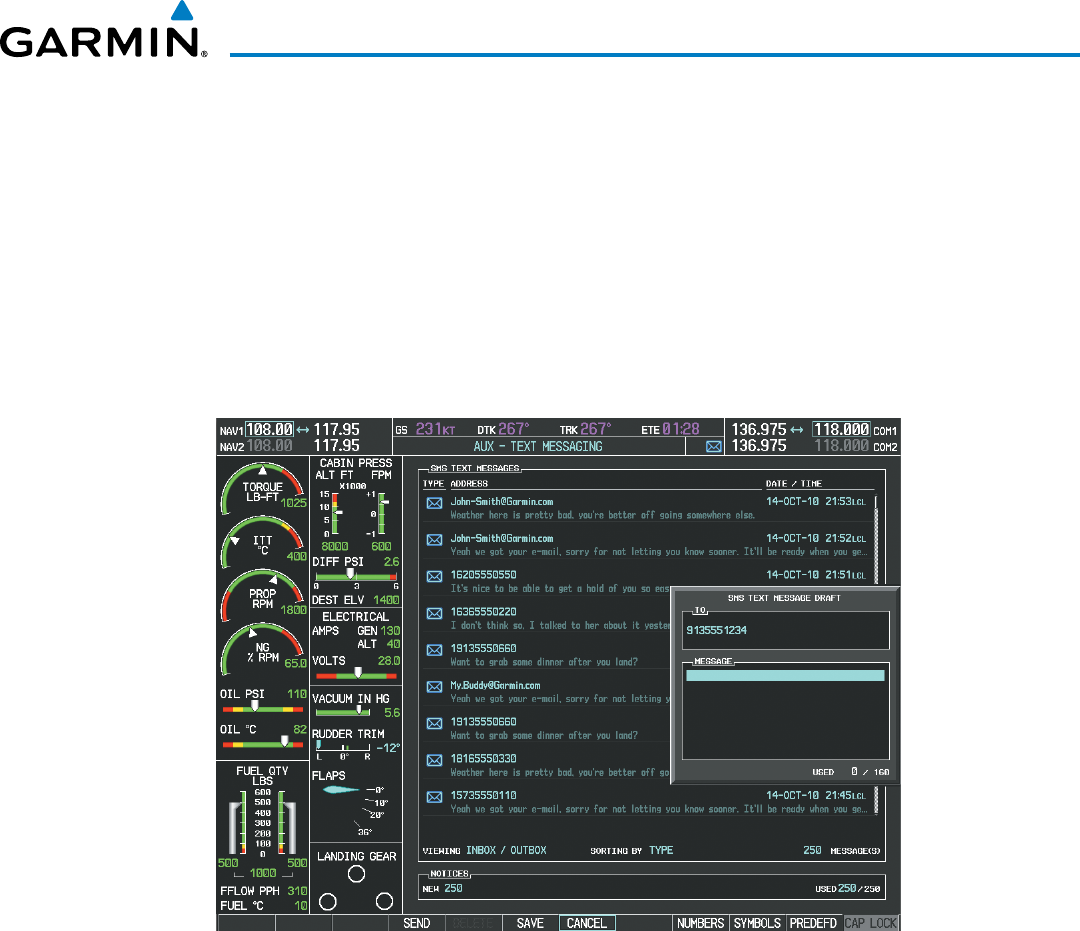1080x931 pixels.
Task: Click the OIL PSI bar indicator
Action: [x=262, y=707]
